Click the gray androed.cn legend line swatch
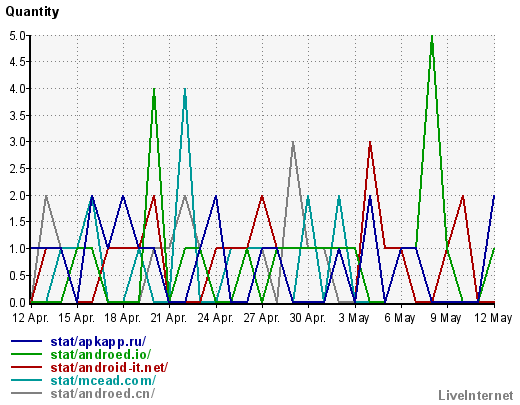This screenshot has height=405, width=520. [x=27, y=393]
